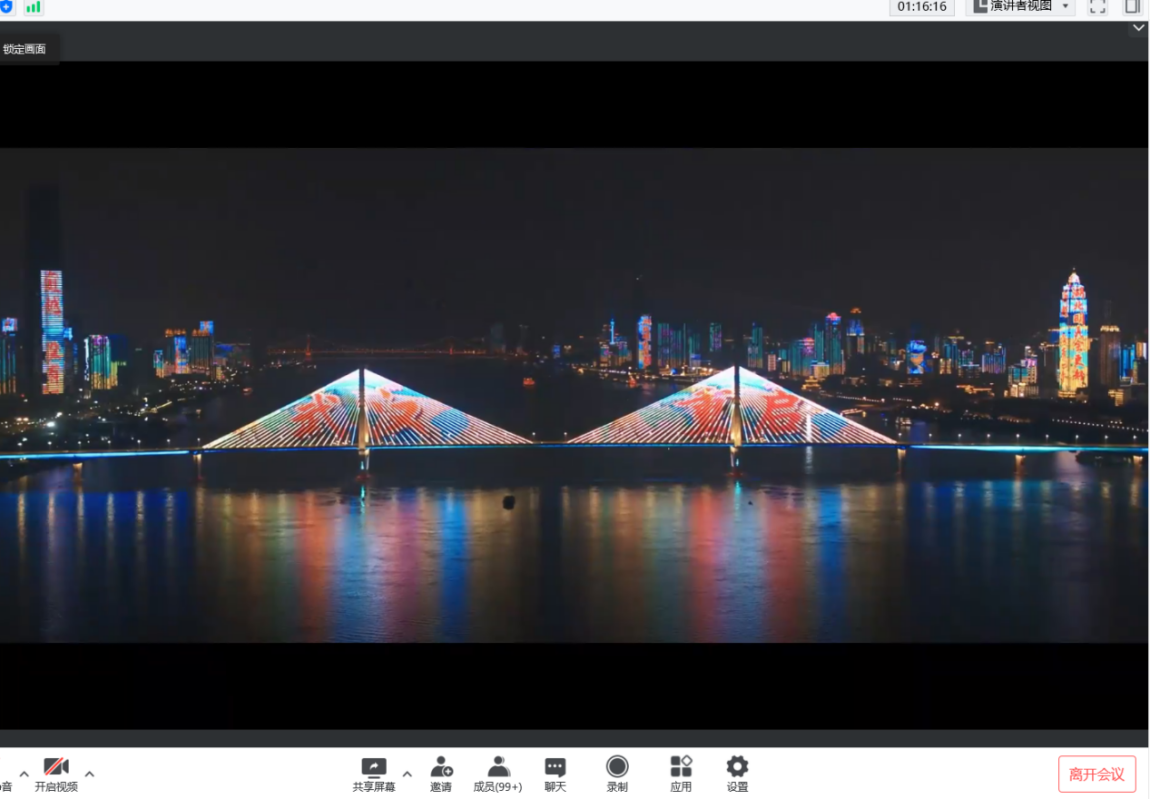Open the Chat (聊天) panel
This screenshot has height=799, width=1150.
click(x=555, y=767)
